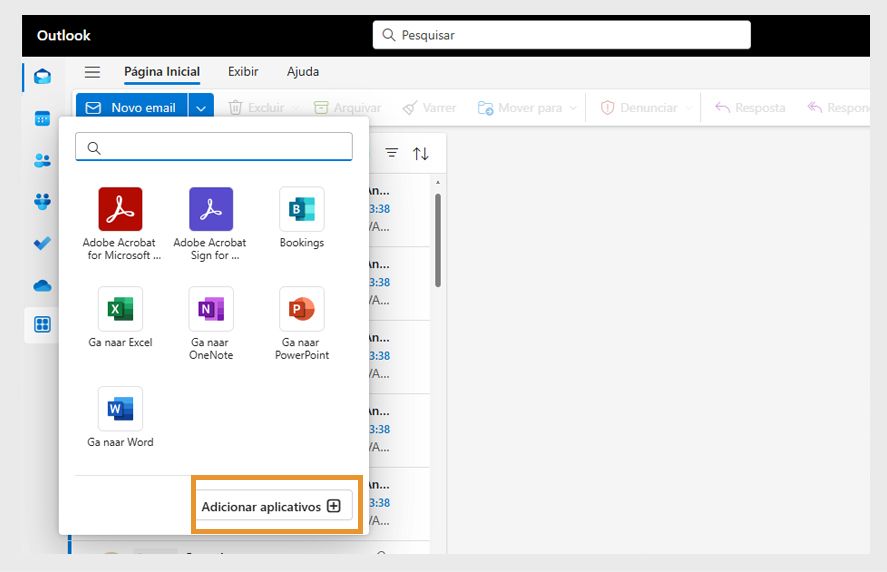This screenshot has width=887, height=572.
Task: Click the More apps grid icon
Action: [42, 324]
